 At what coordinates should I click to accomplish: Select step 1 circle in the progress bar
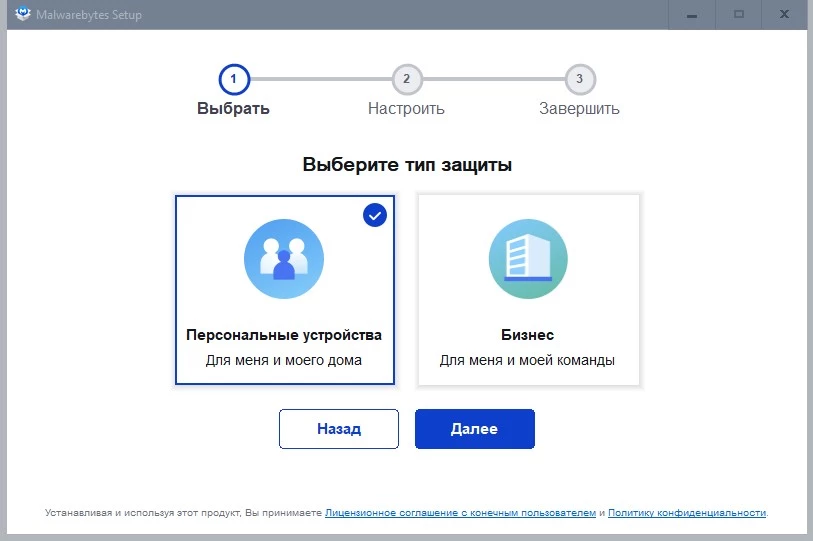coord(233,78)
